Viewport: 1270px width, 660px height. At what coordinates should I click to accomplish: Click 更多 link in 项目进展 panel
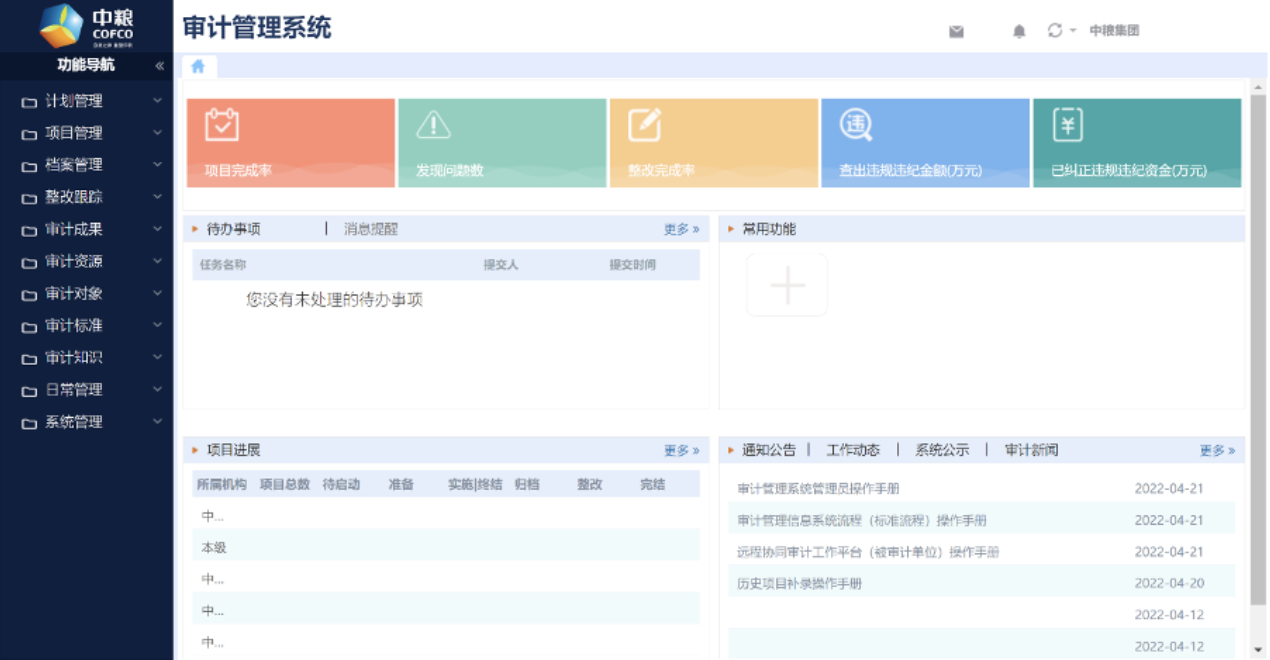coord(681,450)
